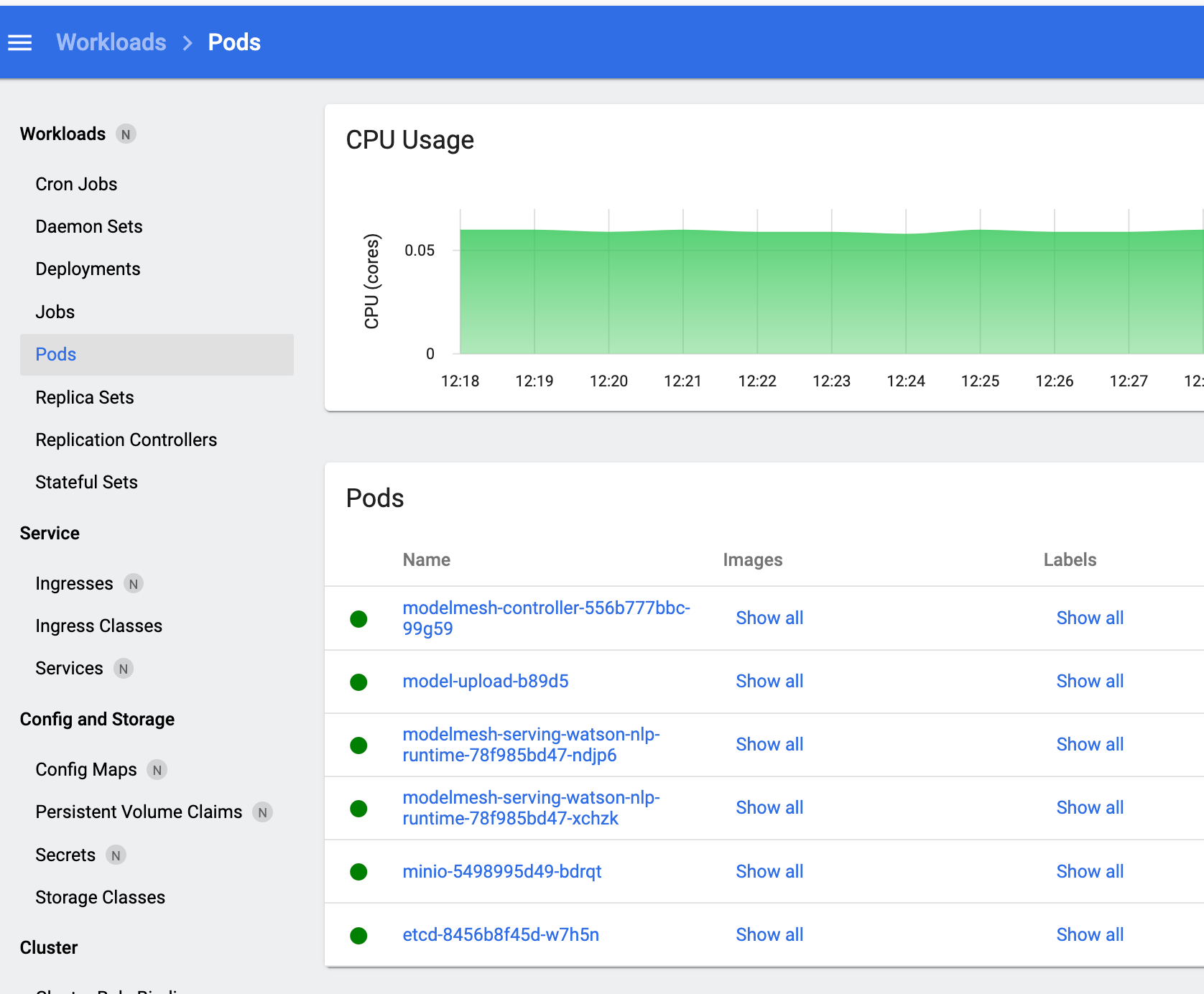Click the N badge beside Ingresses
This screenshot has height=994, width=1204.
134,583
